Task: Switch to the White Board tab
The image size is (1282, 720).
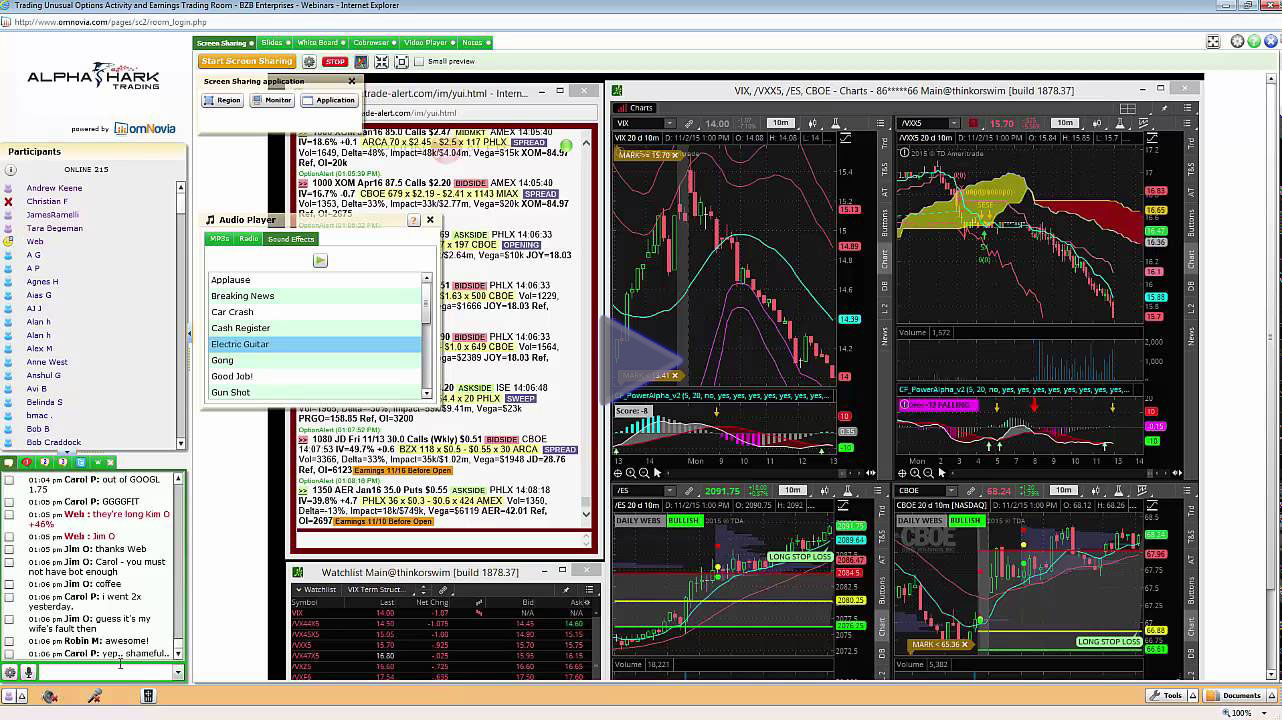Action: point(318,43)
